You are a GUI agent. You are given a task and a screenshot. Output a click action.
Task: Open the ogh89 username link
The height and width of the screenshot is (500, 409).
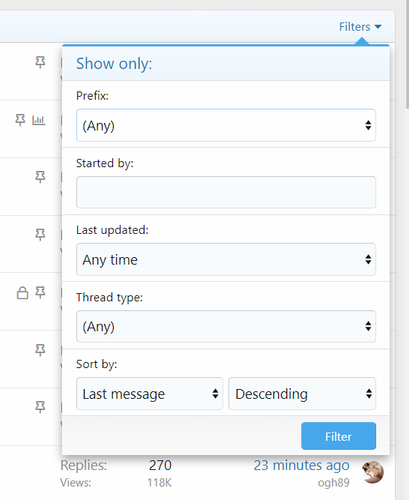333,483
